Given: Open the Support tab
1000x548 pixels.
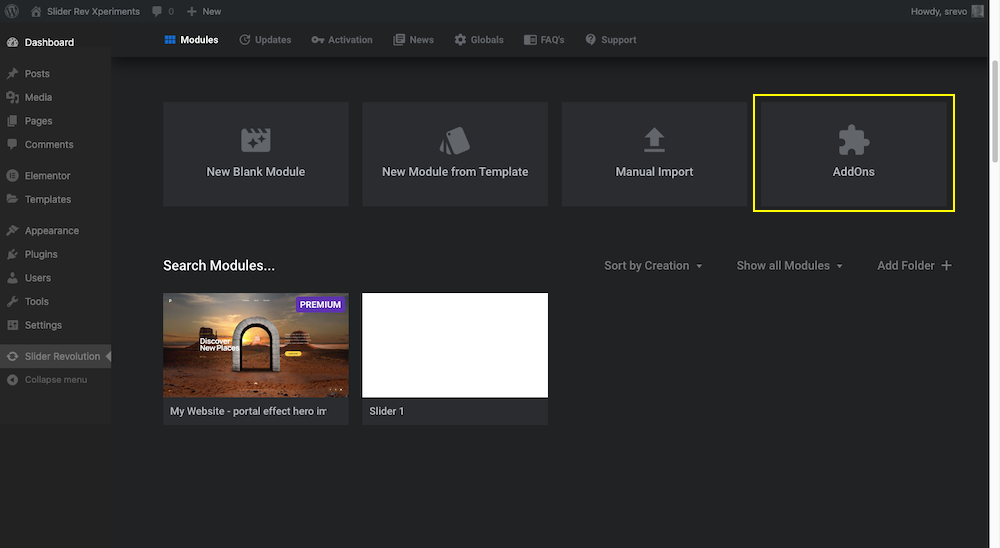Looking at the screenshot, I should tap(611, 40).
